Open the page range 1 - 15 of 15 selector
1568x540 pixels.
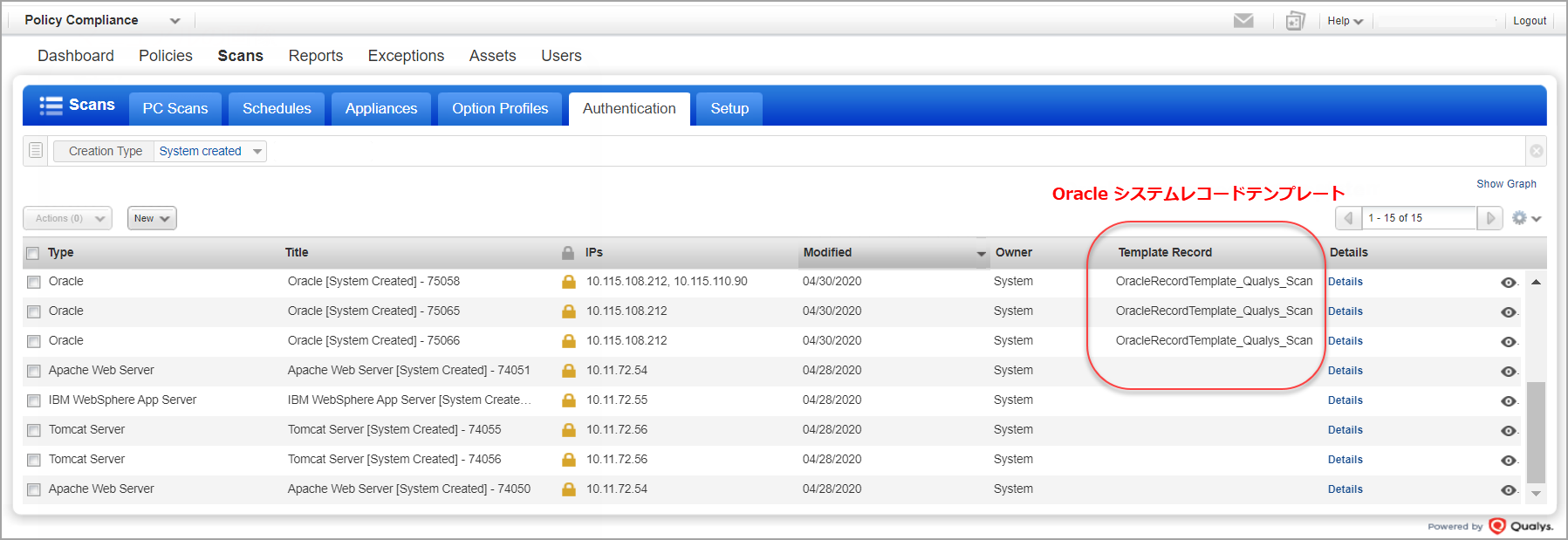[x=1420, y=218]
